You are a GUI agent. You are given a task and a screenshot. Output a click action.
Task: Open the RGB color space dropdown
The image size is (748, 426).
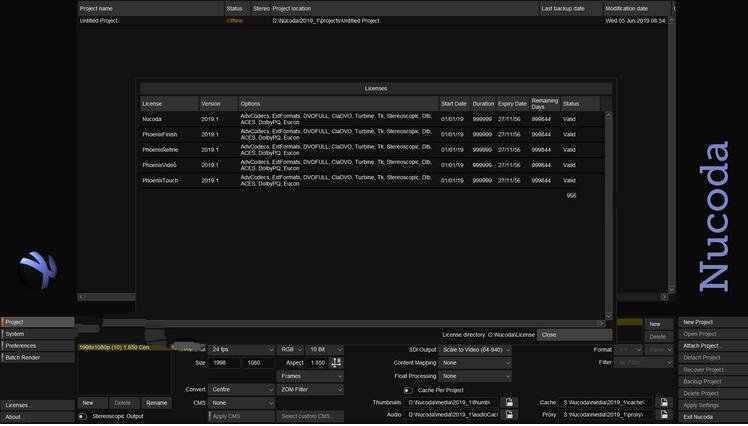click(x=290, y=350)
